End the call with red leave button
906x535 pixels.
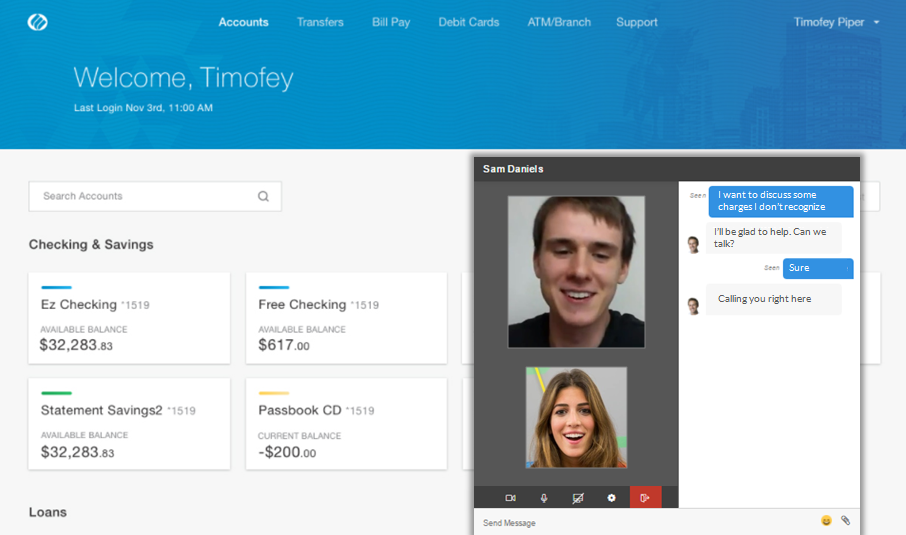pyautogui.click(x=645, y=498)
